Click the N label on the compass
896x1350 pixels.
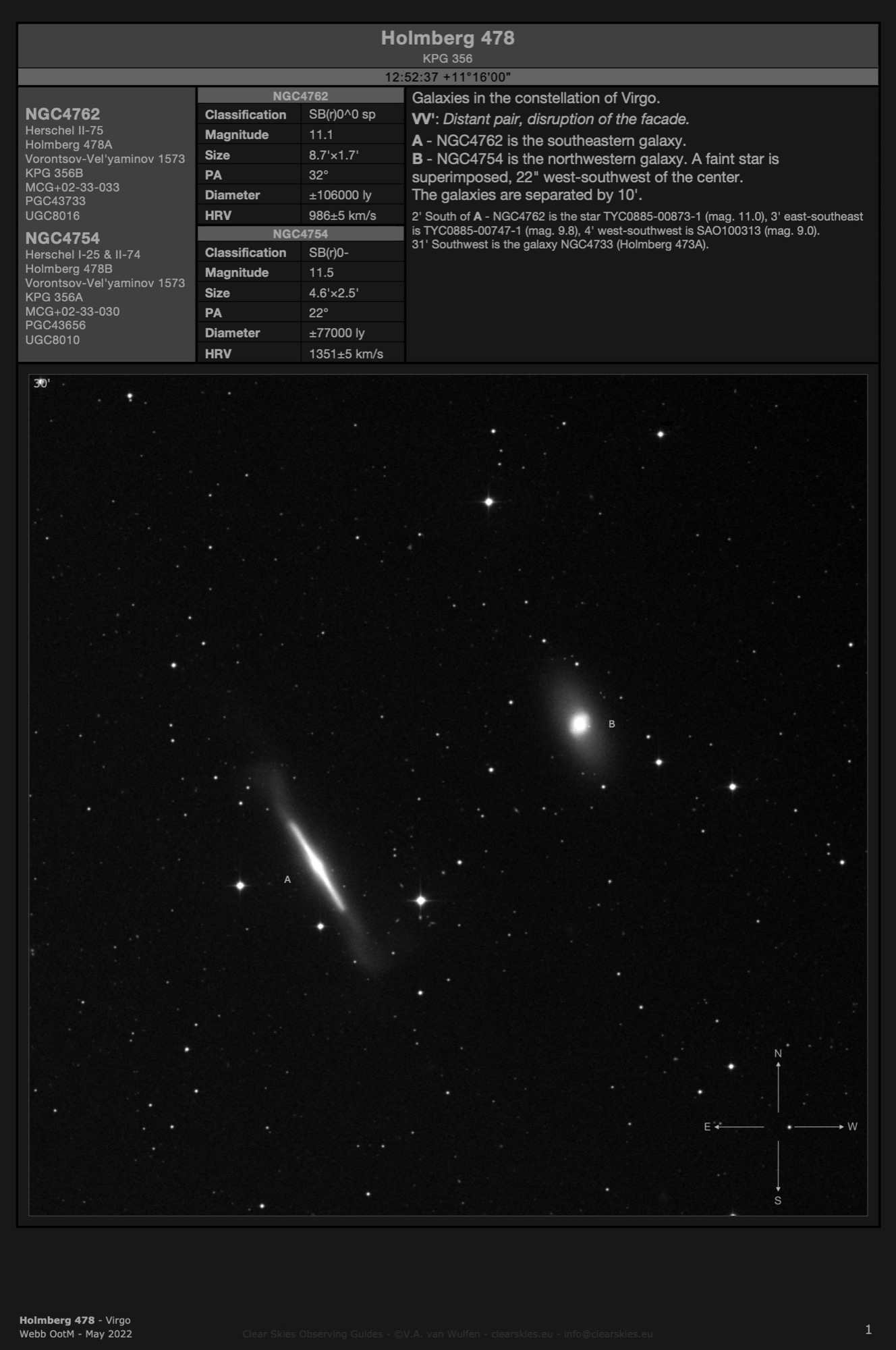click(x=778, y=1053)
